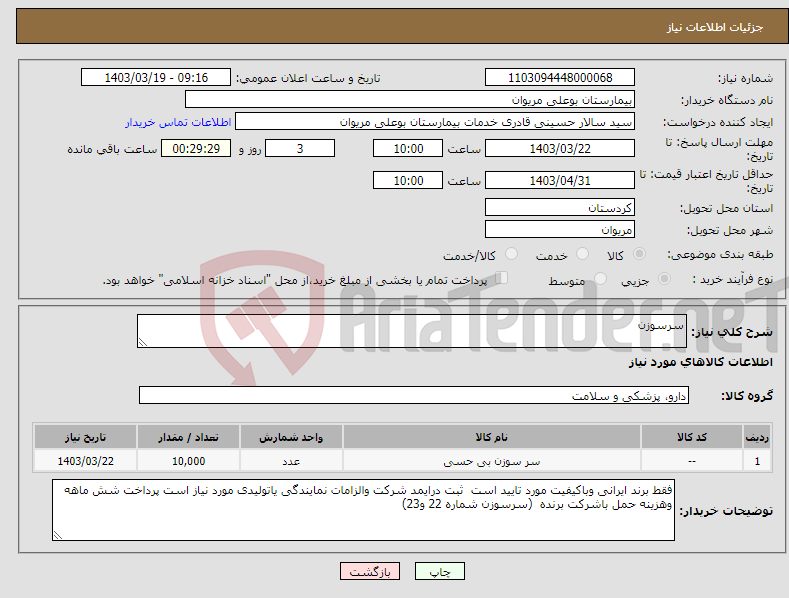Image resolution: width=789 pixels, height=598 pixels.
Task: Click the نام کالا column header
Action: coord(492,437)
